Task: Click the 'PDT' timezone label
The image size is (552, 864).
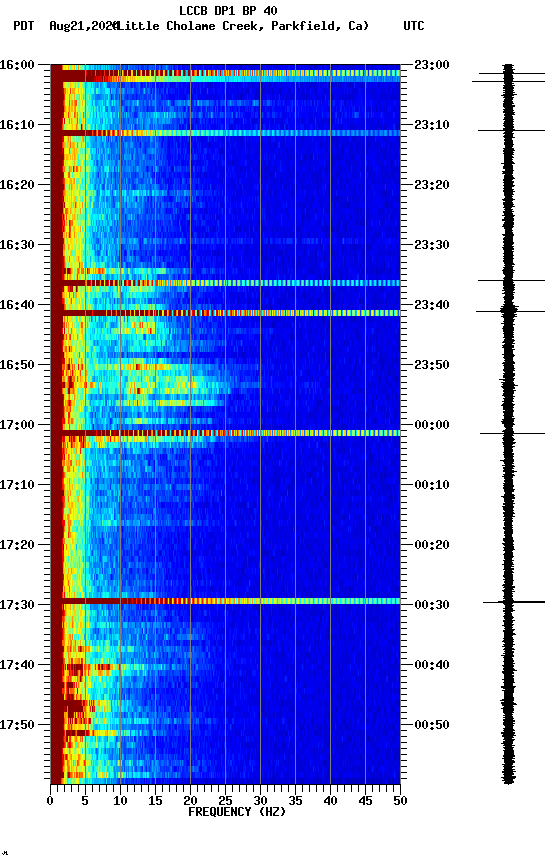Action: 24,26
